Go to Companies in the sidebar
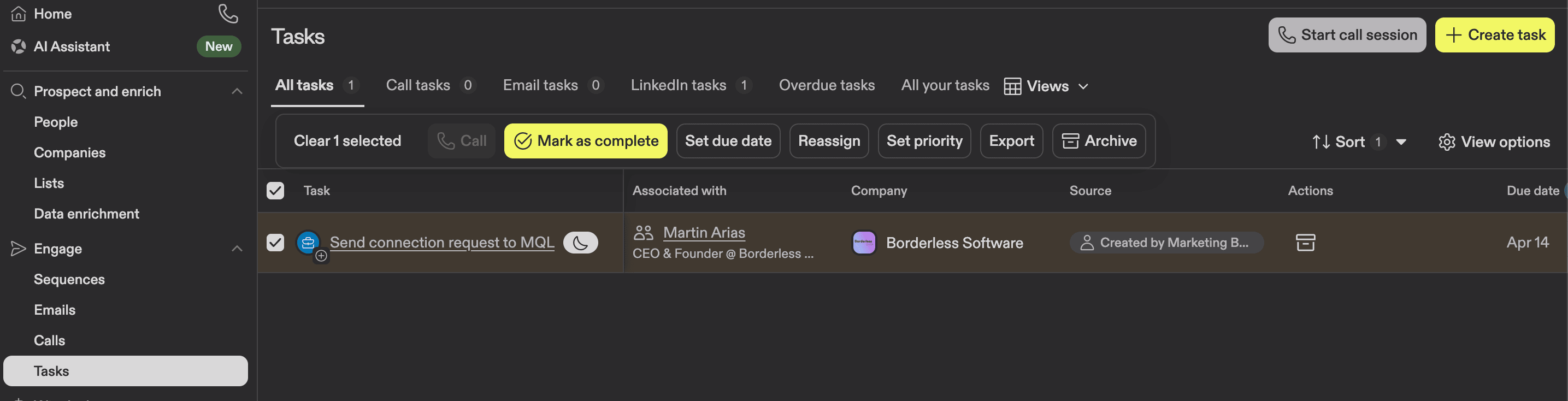The width and height of the screenshot is (1568, 401). click(x=69, y=153)
